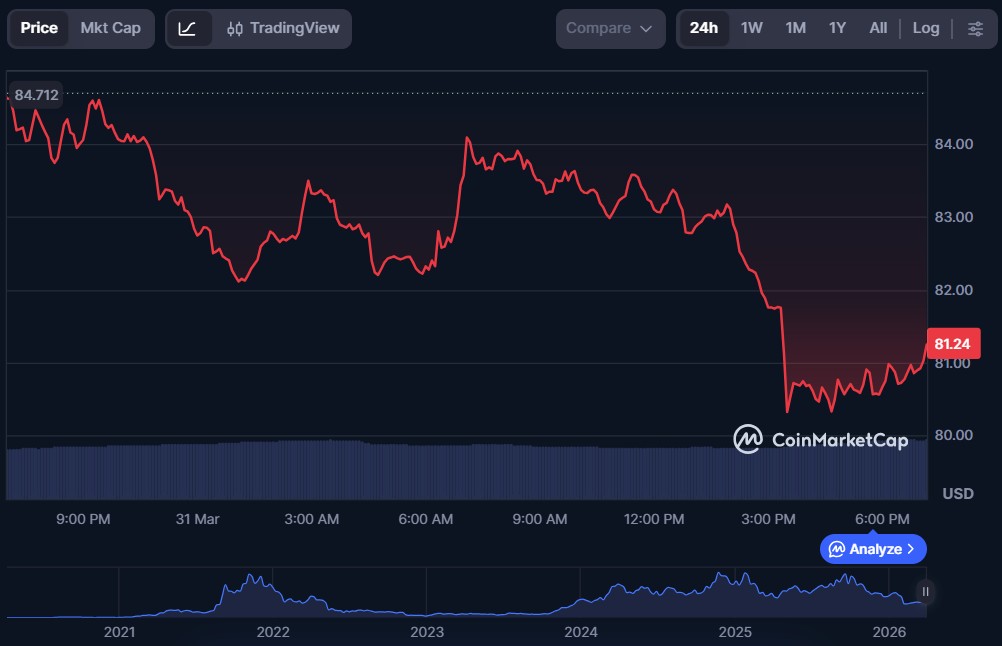Click the pause handle on mini timeline
This screenshot has height=646, width=1002.
tap(925, 592)
